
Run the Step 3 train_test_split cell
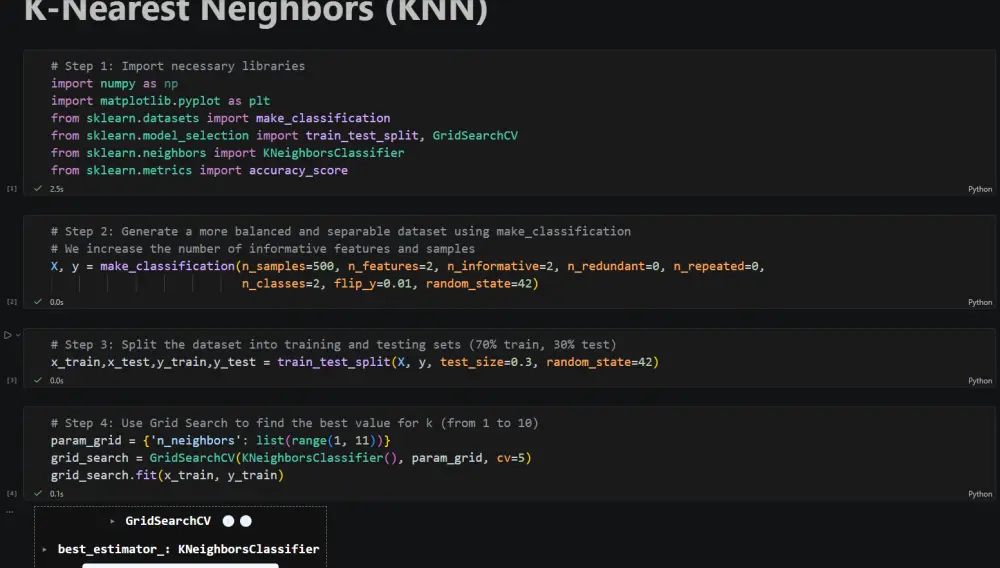pyautogui.click(x=8, y=335)
